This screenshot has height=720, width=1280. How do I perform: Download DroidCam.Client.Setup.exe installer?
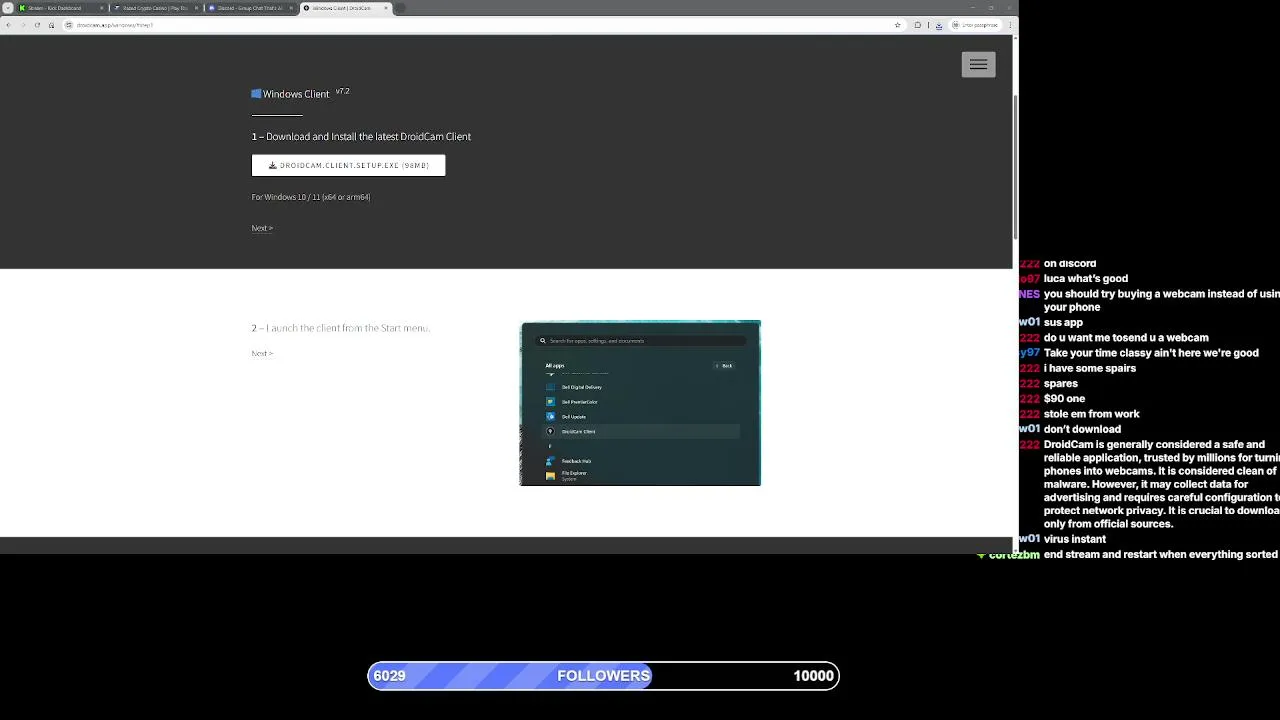tap(348, 165)
